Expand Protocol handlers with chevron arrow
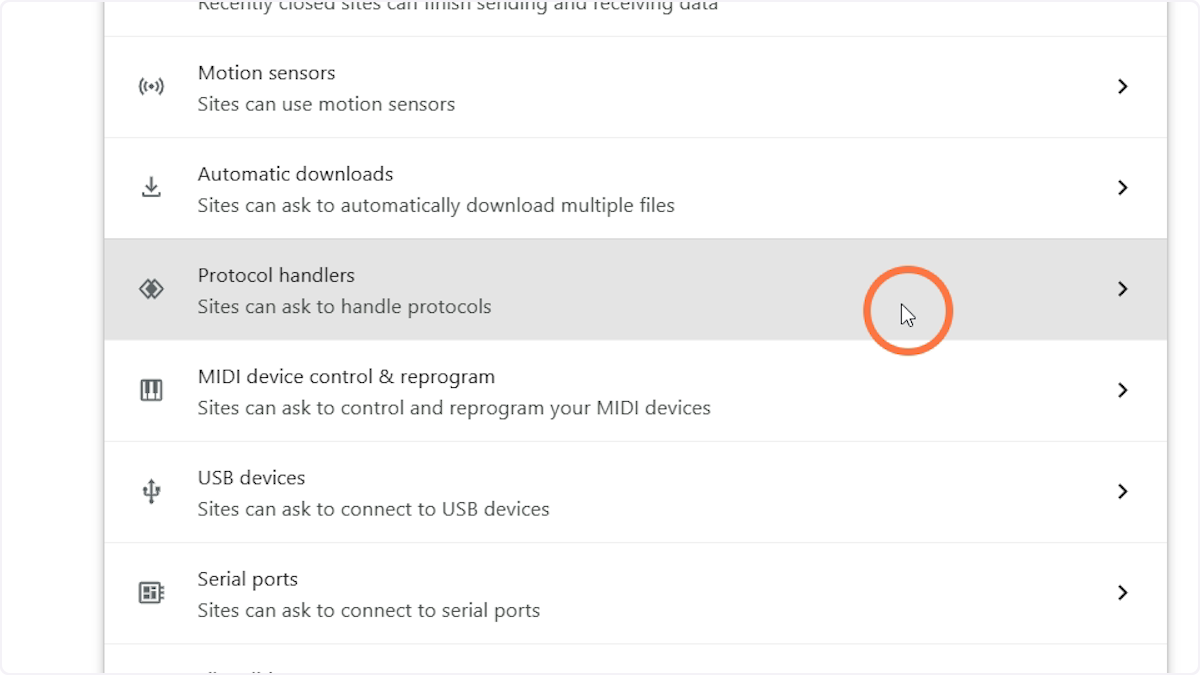1200x675 pixels. tap(1122, 289)
